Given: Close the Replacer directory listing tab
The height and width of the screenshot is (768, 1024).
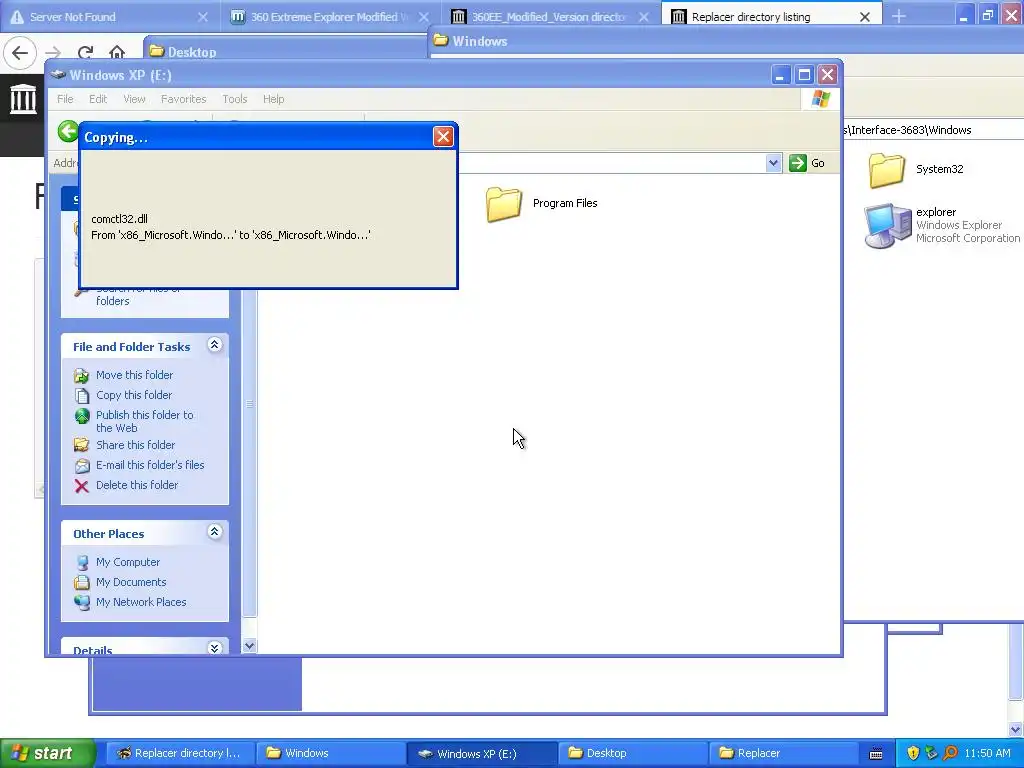Looking at the screenshot, I should [865, 17].
